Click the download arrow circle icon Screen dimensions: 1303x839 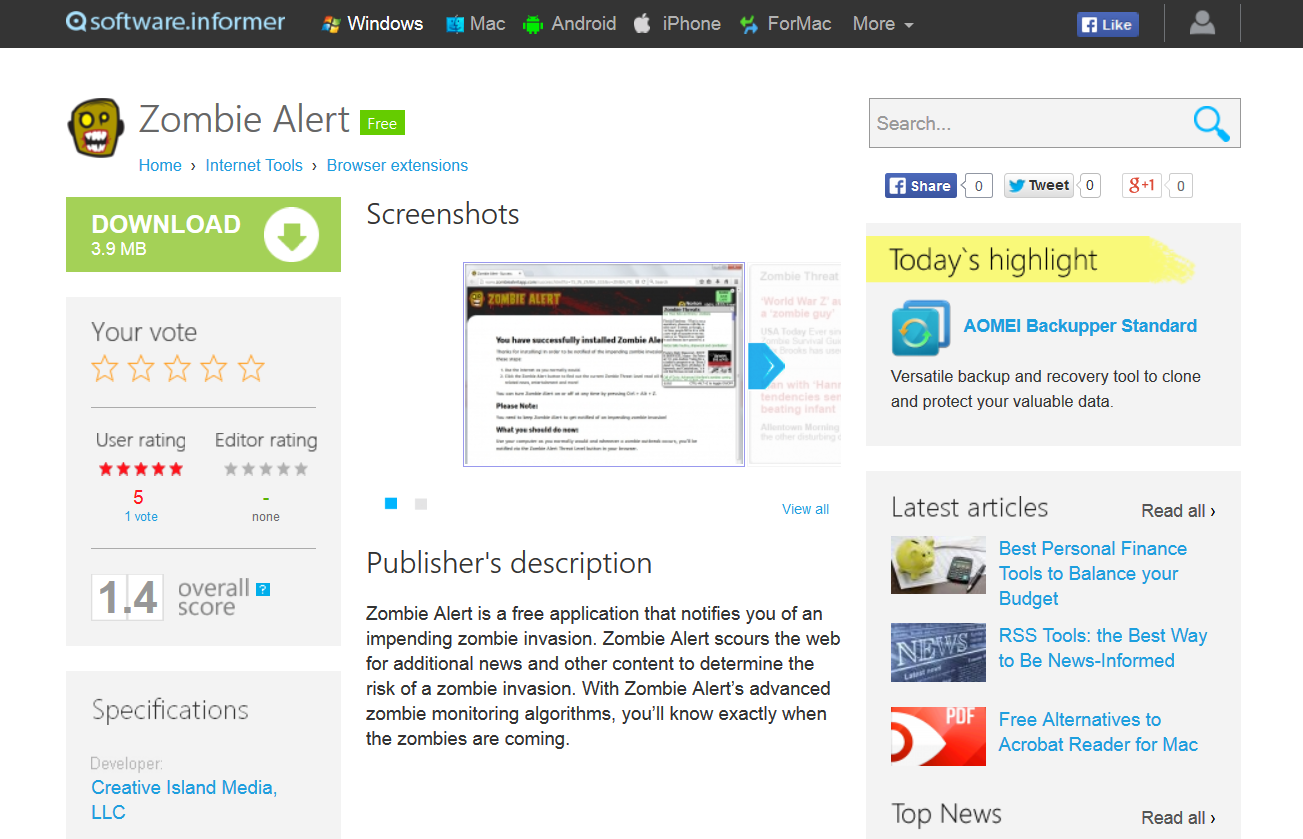click(x=291, y=235)
